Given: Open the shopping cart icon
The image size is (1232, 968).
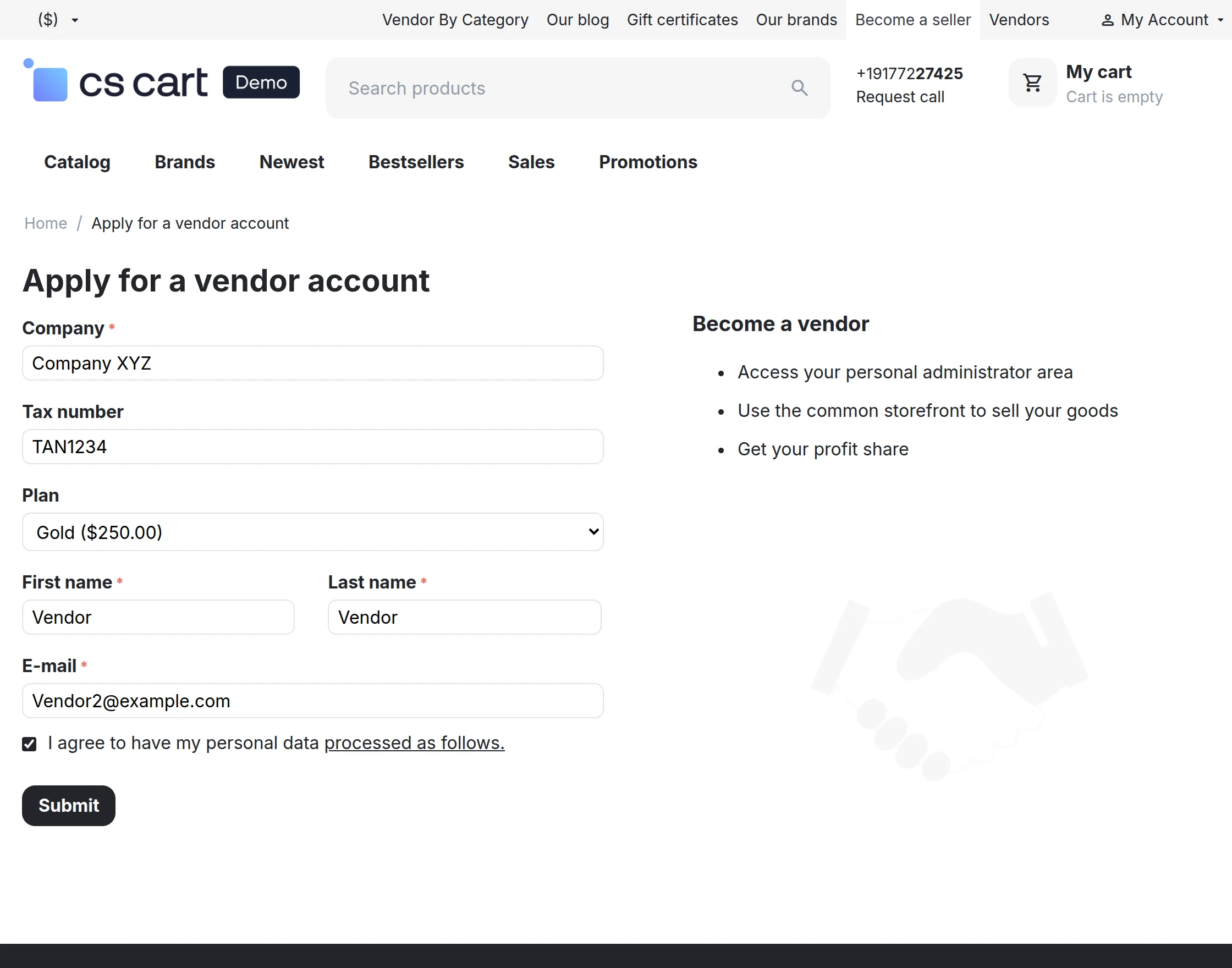Looking at the screenshot, I should [x=1032, y=82].
